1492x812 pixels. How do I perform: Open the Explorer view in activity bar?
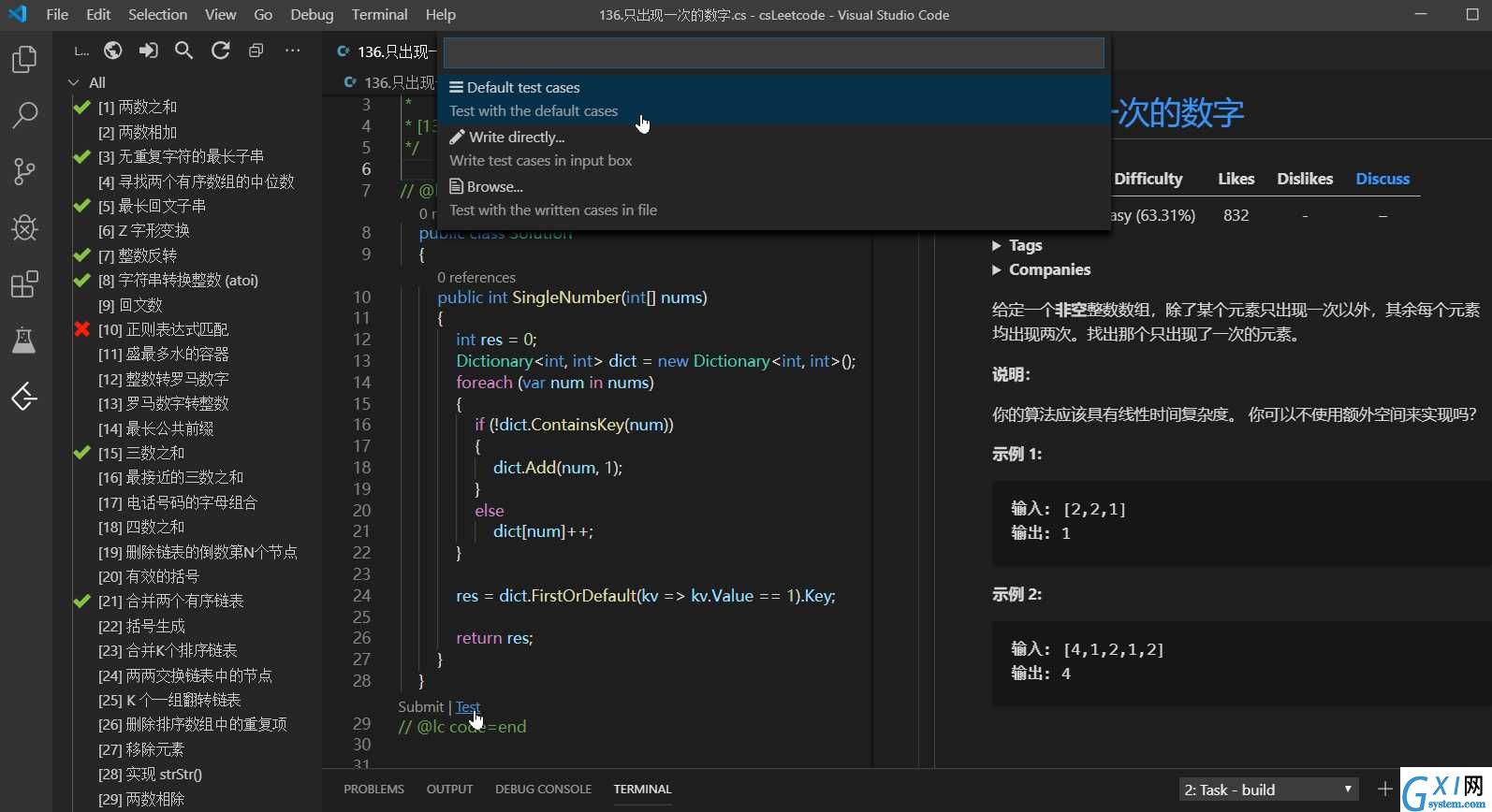point(24,60)
